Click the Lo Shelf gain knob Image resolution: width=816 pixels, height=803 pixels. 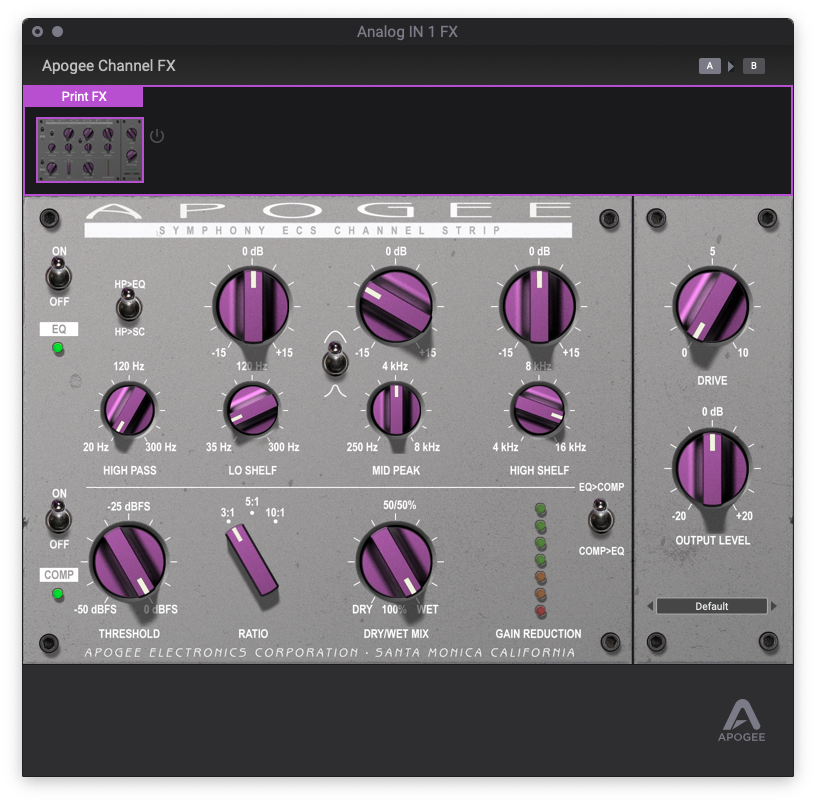252,306
